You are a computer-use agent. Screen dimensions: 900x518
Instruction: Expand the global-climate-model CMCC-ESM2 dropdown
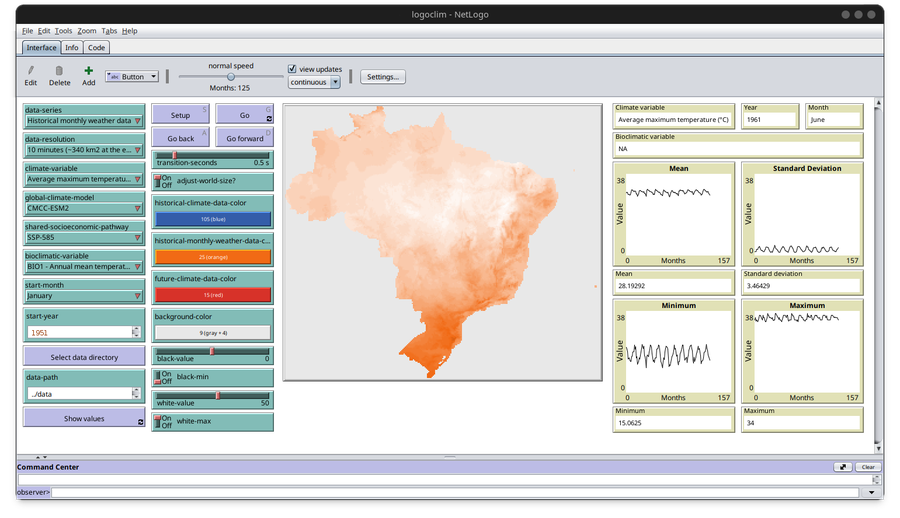tap(84, 208)
